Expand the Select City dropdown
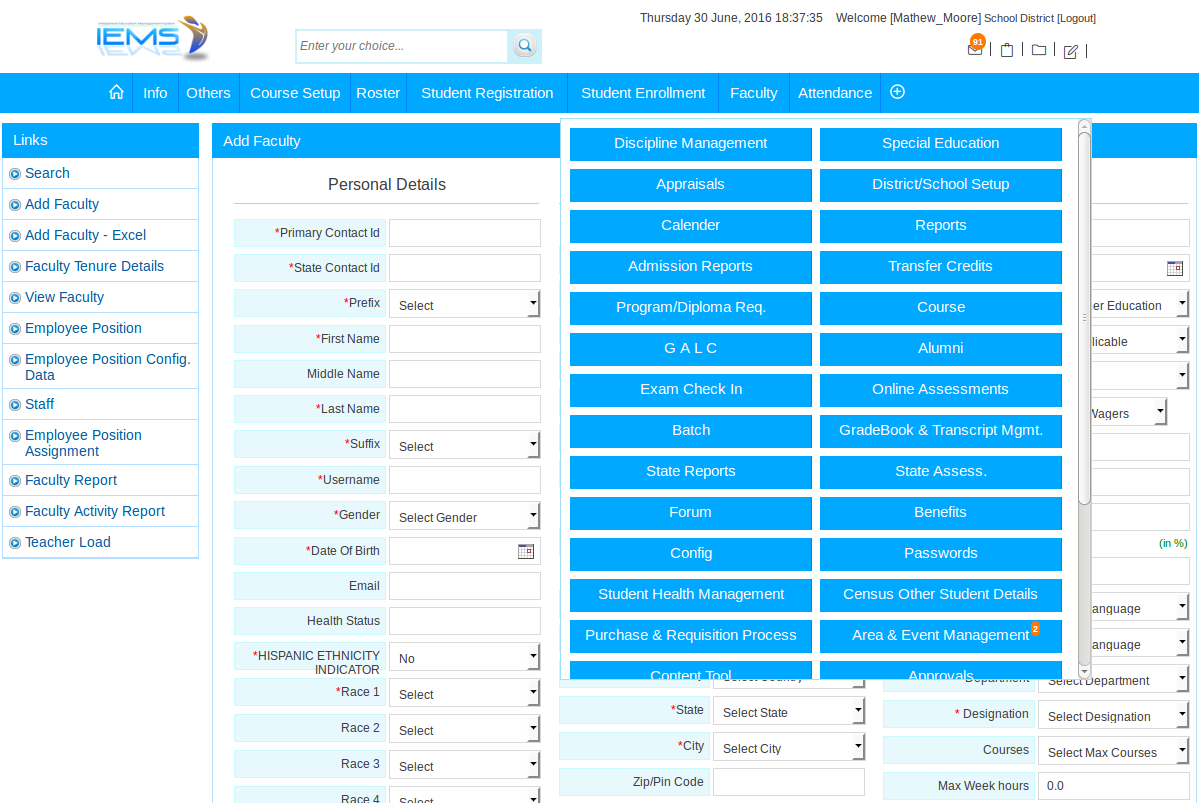Screen dimensions: 1199x803 788,747
